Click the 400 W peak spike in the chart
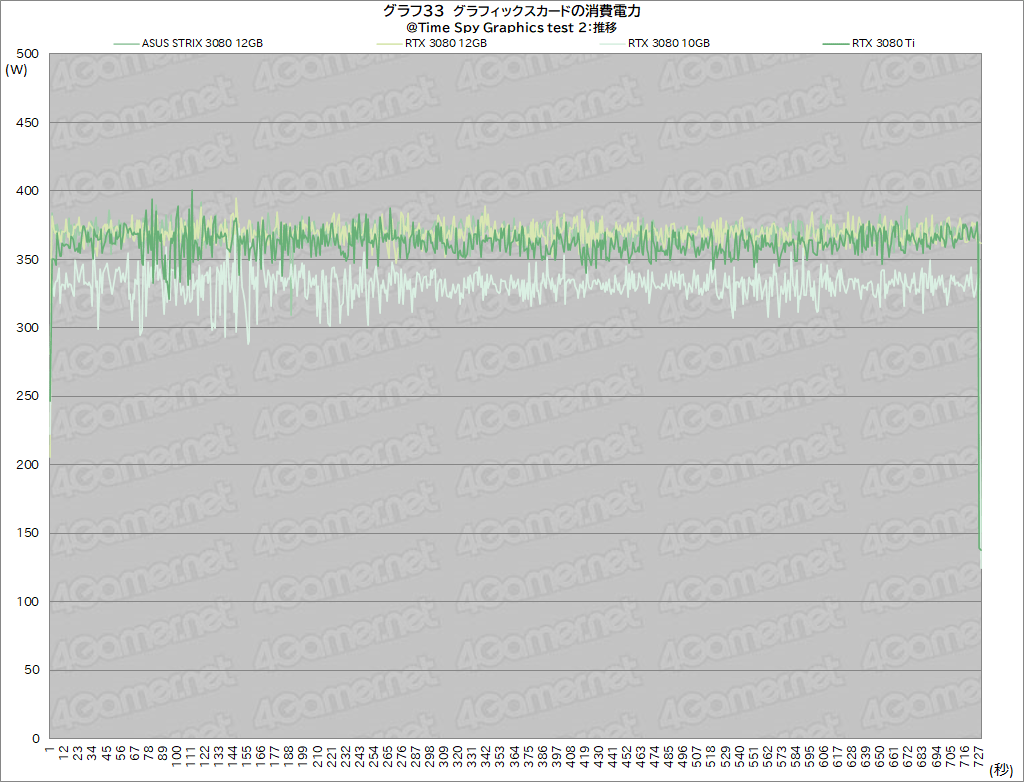 point(192,192)
